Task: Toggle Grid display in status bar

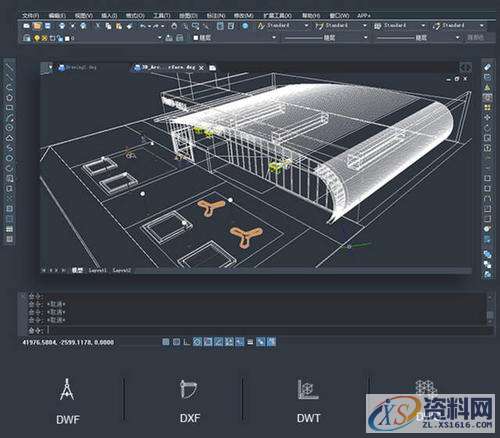Action: (x=176, y=342)
